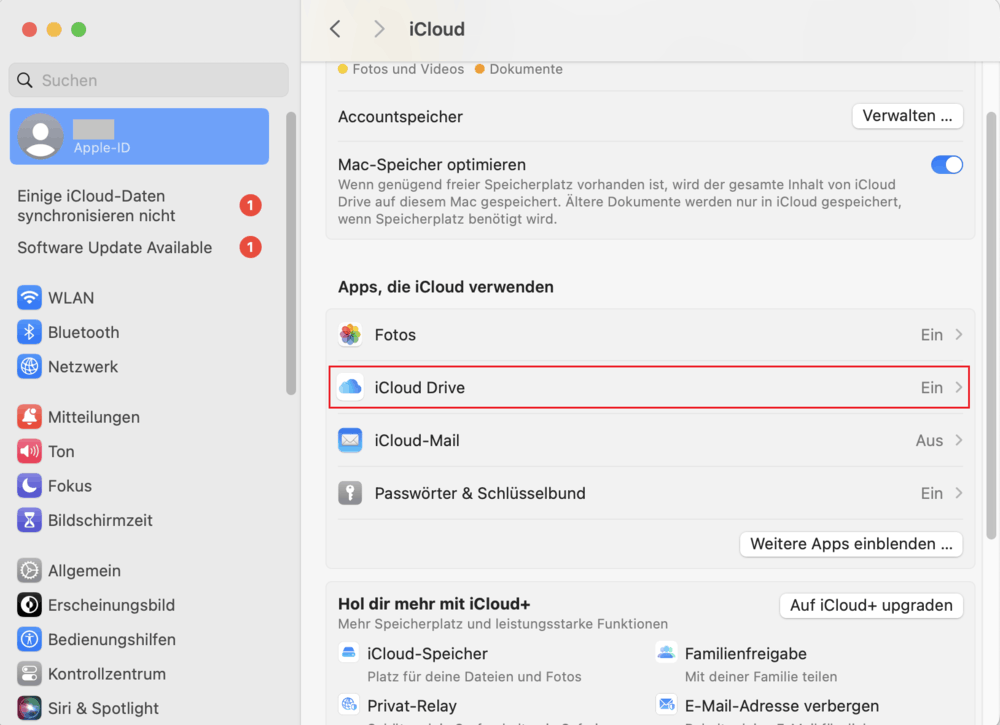Click the yellow Fotos und Videos dot
The width and height of the screenshot is (1000, 725).
pyautogui.click(x=342, y=69)
